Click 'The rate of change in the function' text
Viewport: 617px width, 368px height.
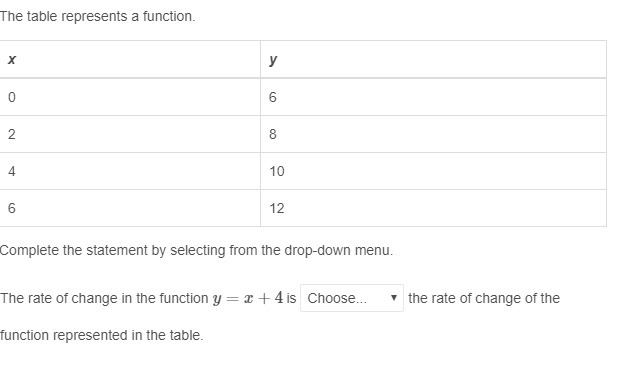click(x=104, y=298)
